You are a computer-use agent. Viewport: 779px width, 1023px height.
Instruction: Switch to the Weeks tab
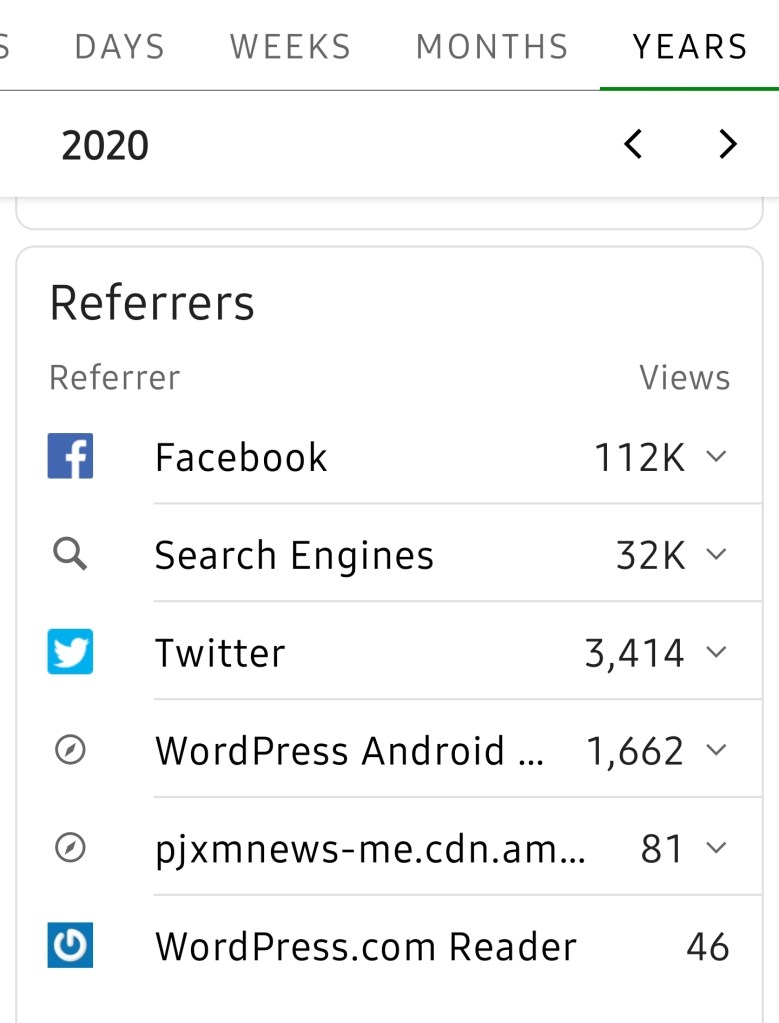point(290,47)
